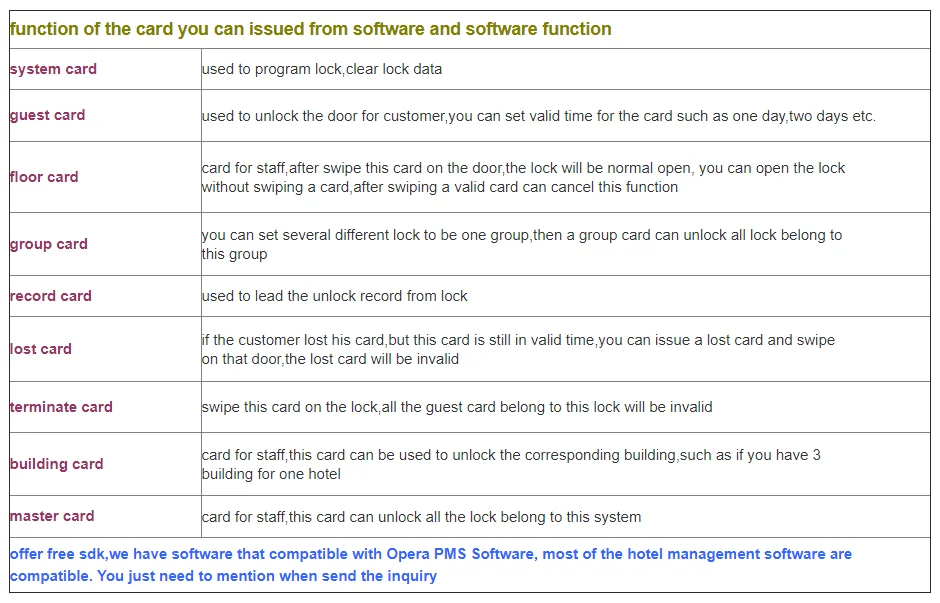Click the guest card valid time description
This screenshot has width=940, height=603.
[x=538, y=116]
